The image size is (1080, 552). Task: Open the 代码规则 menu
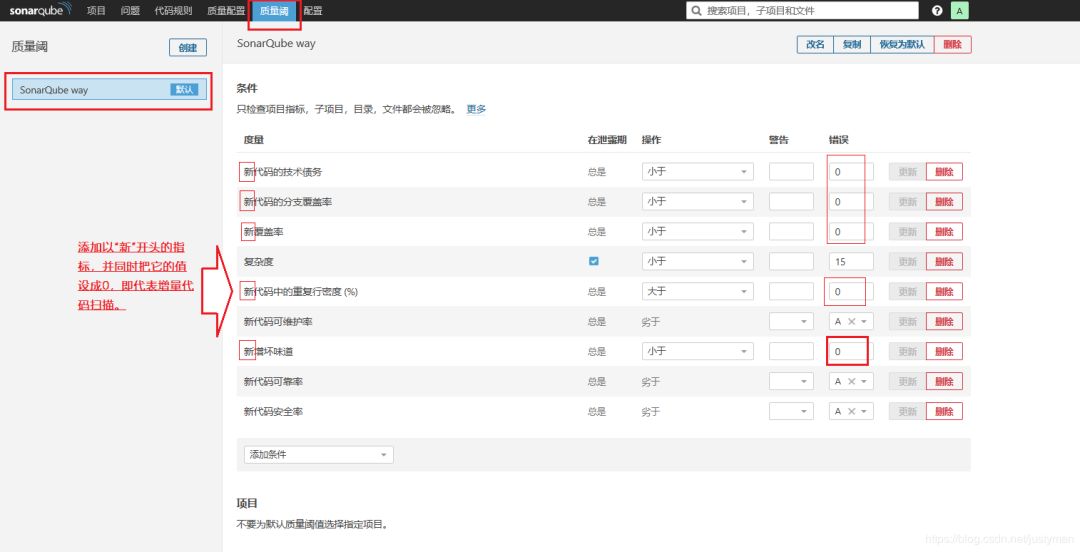click(x=173, y=11)
